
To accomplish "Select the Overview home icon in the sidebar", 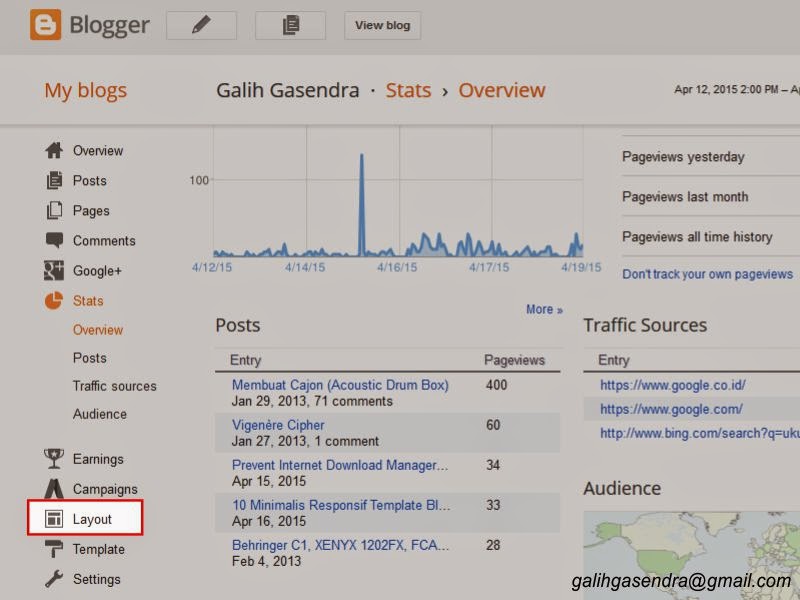I will coord(54,150).
